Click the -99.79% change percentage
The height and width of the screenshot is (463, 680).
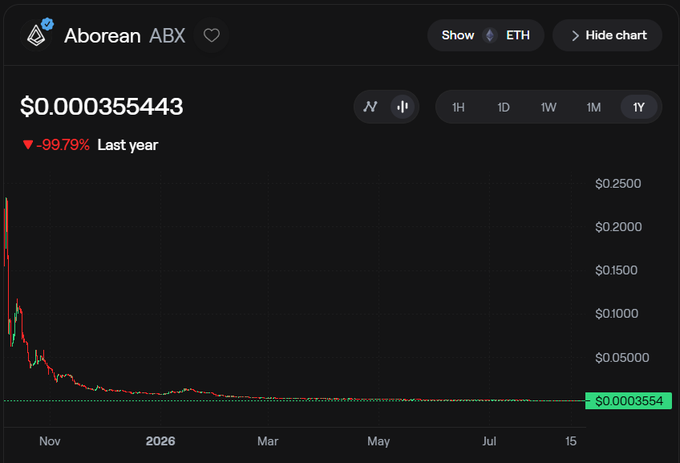(63, 145)
